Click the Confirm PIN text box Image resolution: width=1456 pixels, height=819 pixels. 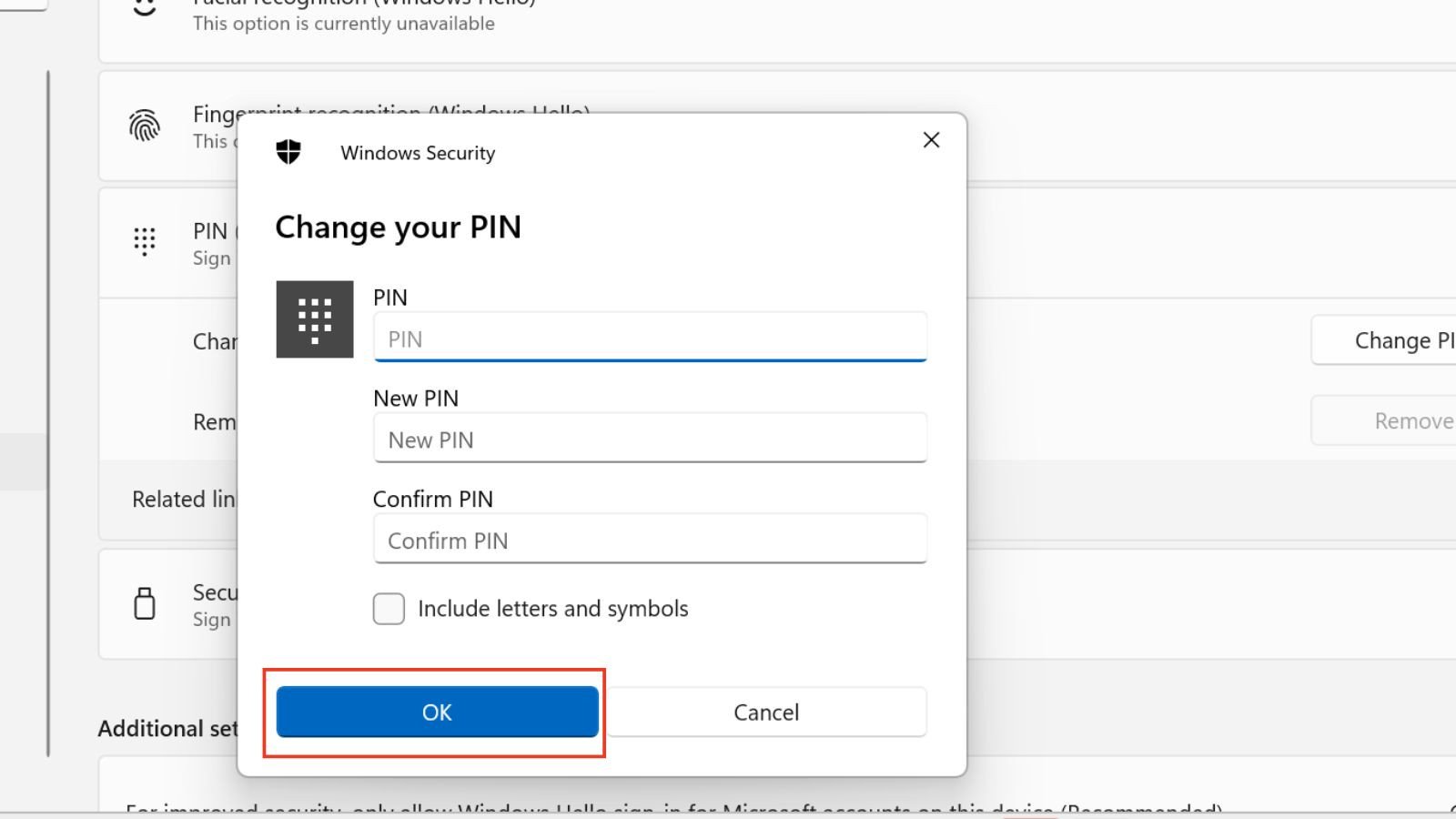tap(649, 539)
